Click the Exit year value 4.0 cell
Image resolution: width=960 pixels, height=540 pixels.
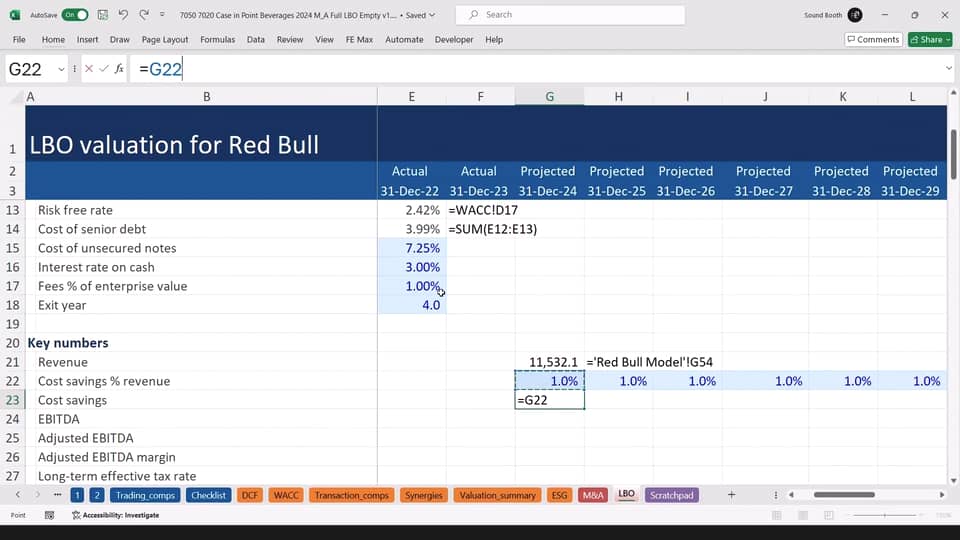tap(411, 305)
